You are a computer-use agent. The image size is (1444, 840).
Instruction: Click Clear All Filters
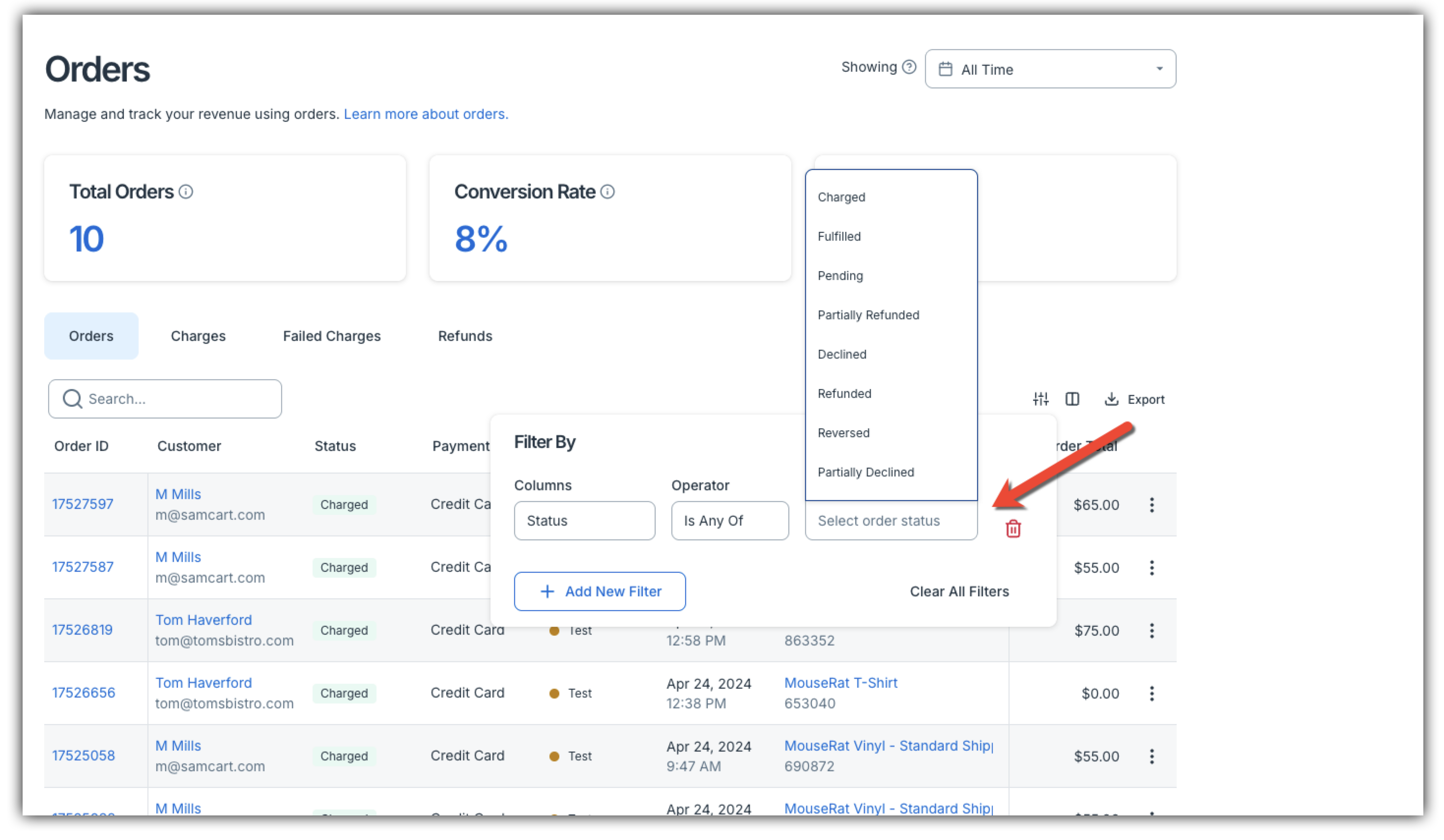click(959, 591)
